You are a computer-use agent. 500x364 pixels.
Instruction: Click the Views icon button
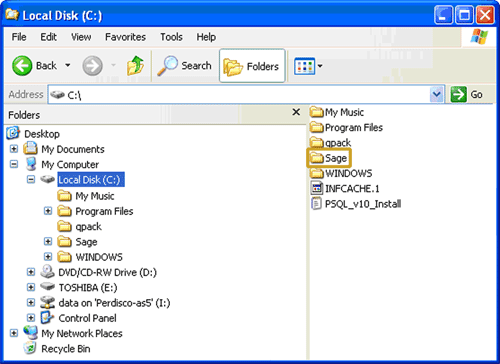(304, 66)
